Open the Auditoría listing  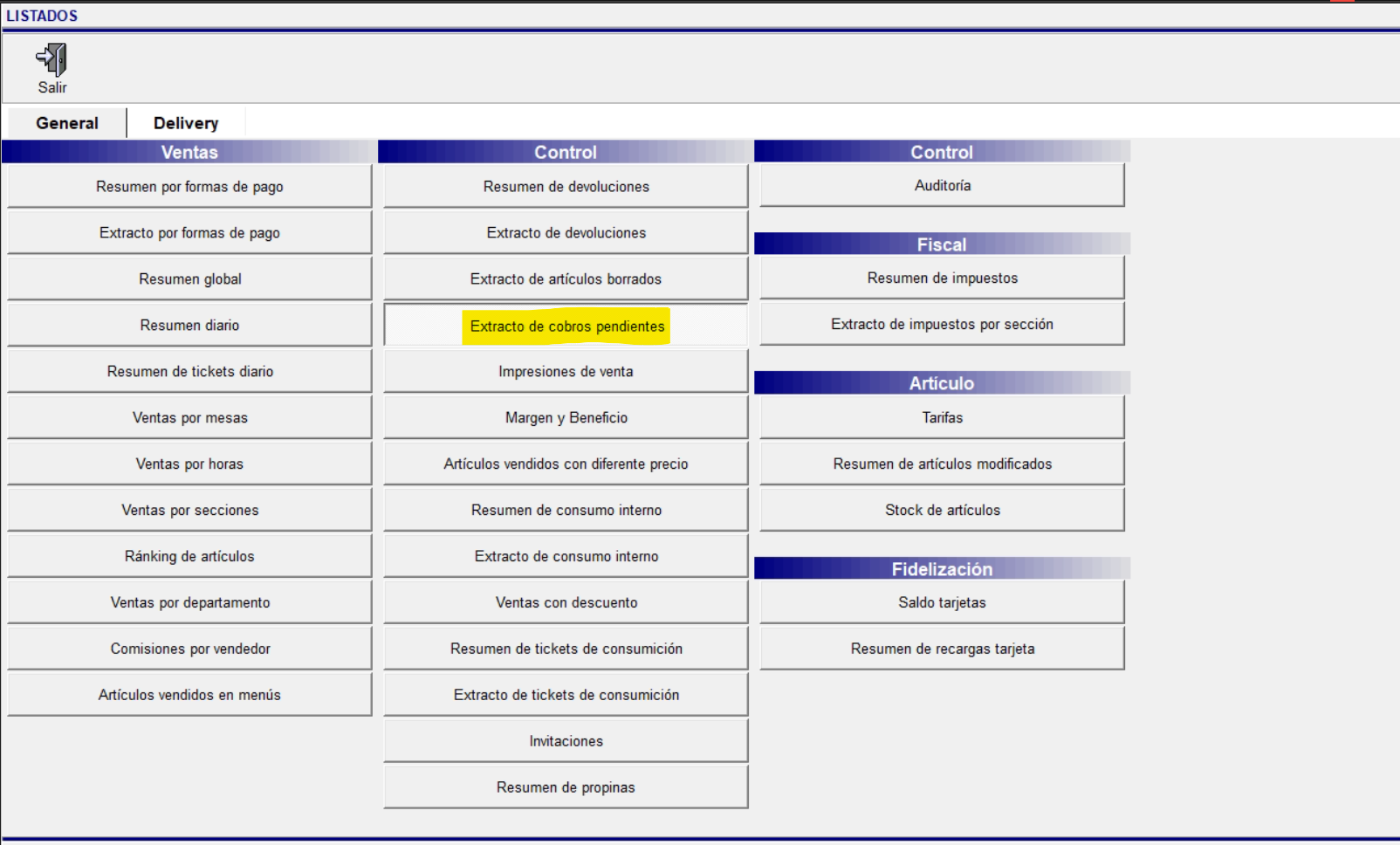942,185
